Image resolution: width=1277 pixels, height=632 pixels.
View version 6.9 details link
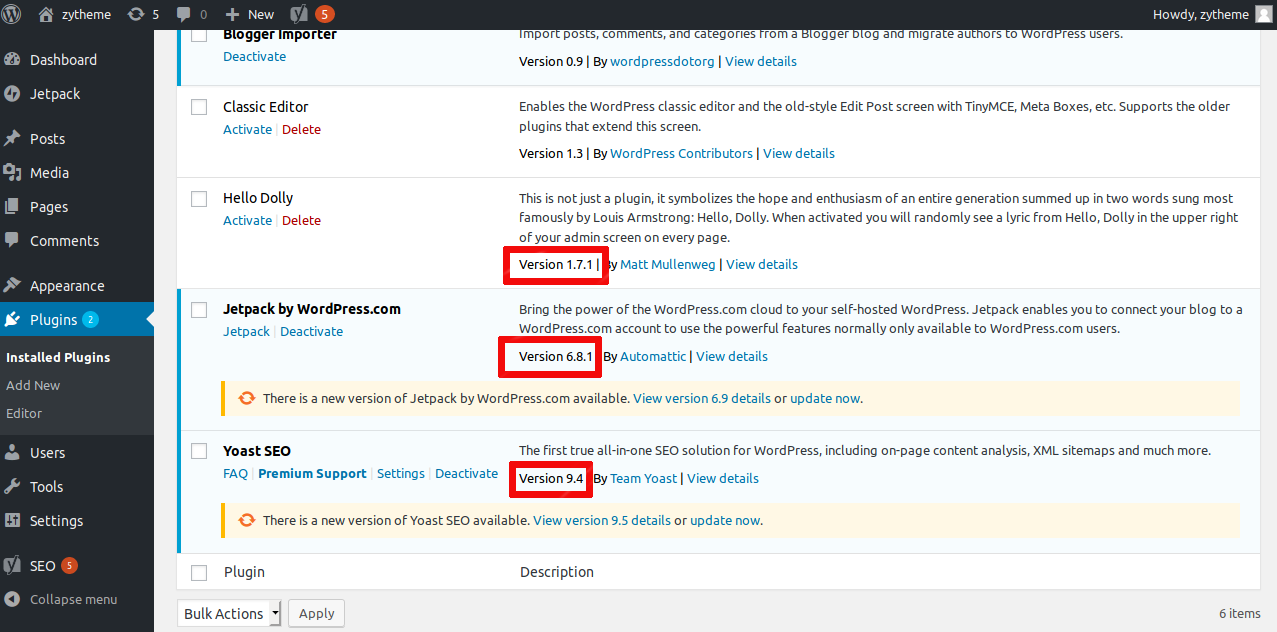click(x=702, y=398)
